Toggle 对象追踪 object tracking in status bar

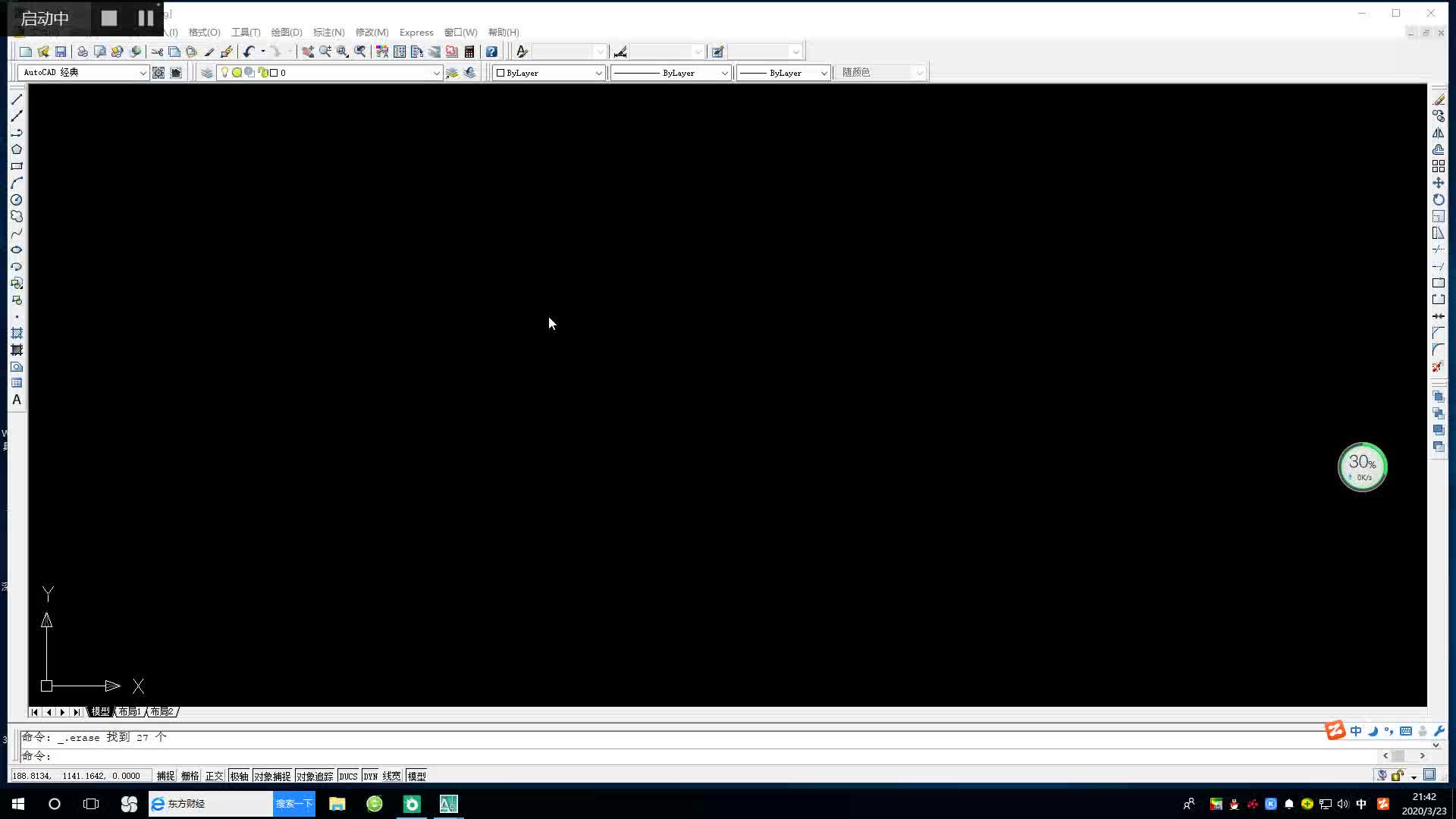pos(315,776)
